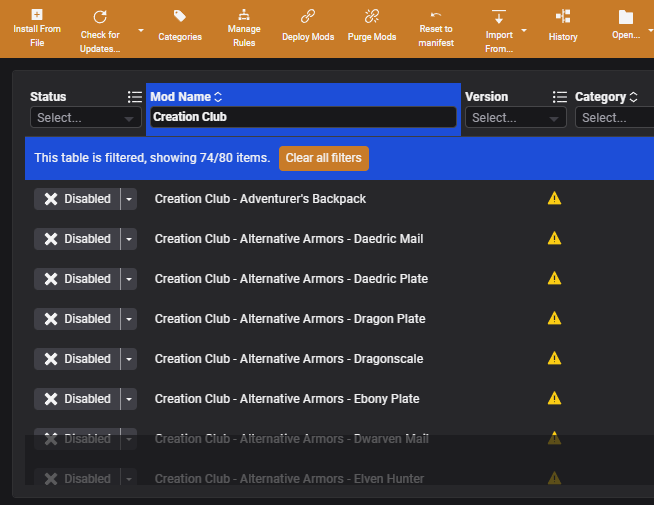Click warning icon for Ebony Plate
654x505 pixels.
[554, 398]
